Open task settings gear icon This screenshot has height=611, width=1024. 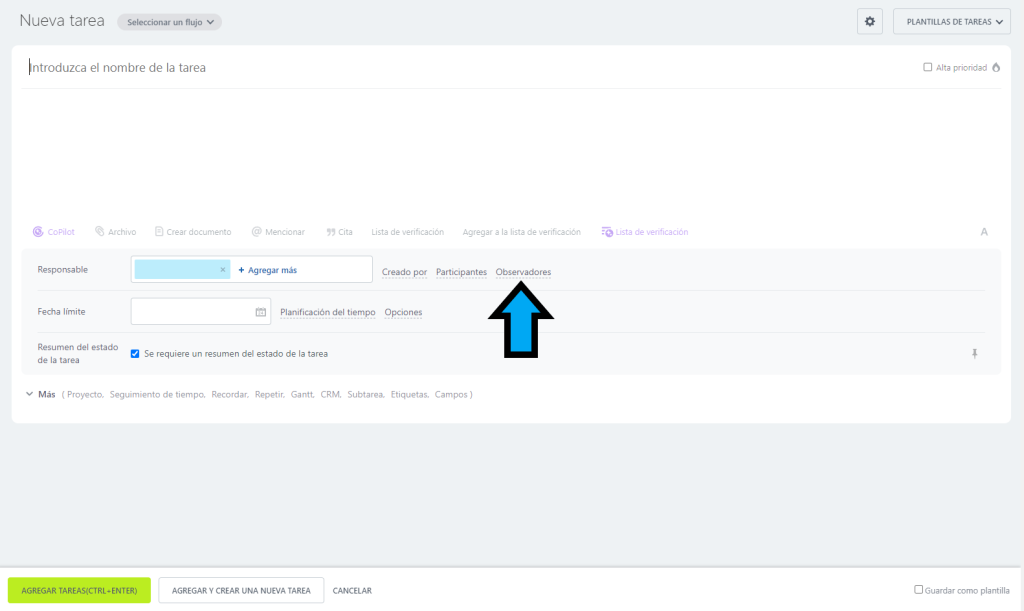pos(869,21)
